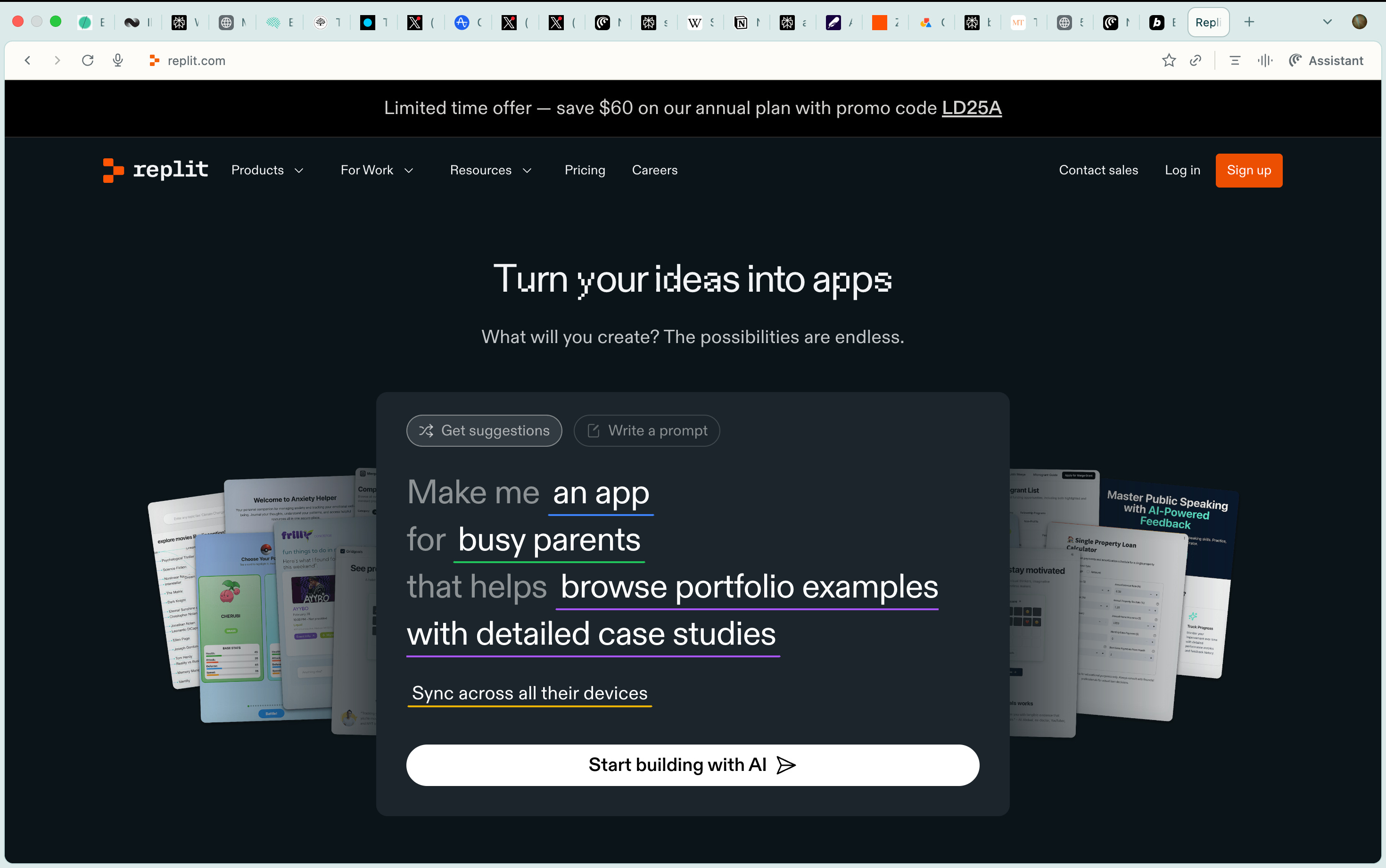Open a new tab with plus icon

tap(1249, 23)
